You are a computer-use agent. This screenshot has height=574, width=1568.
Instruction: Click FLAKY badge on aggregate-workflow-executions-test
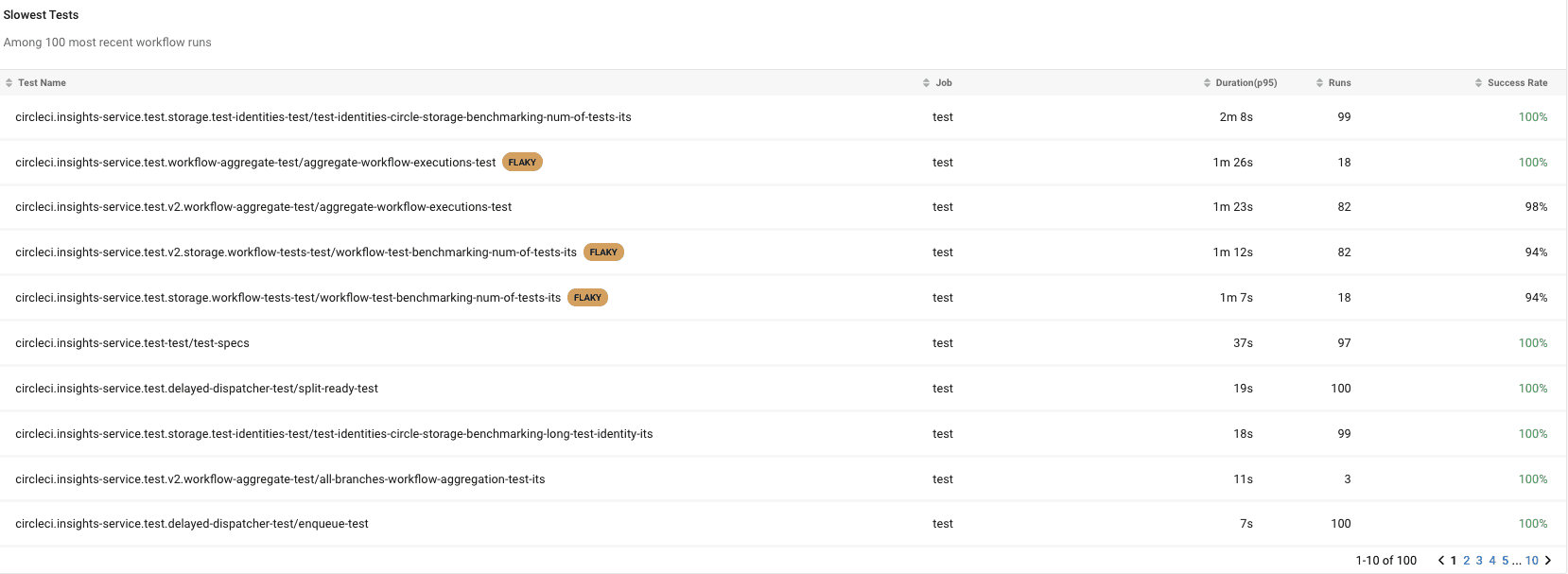click(522, 163)
